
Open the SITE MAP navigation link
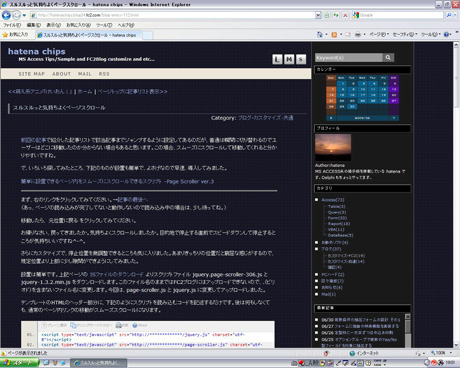tap(32, 74)
